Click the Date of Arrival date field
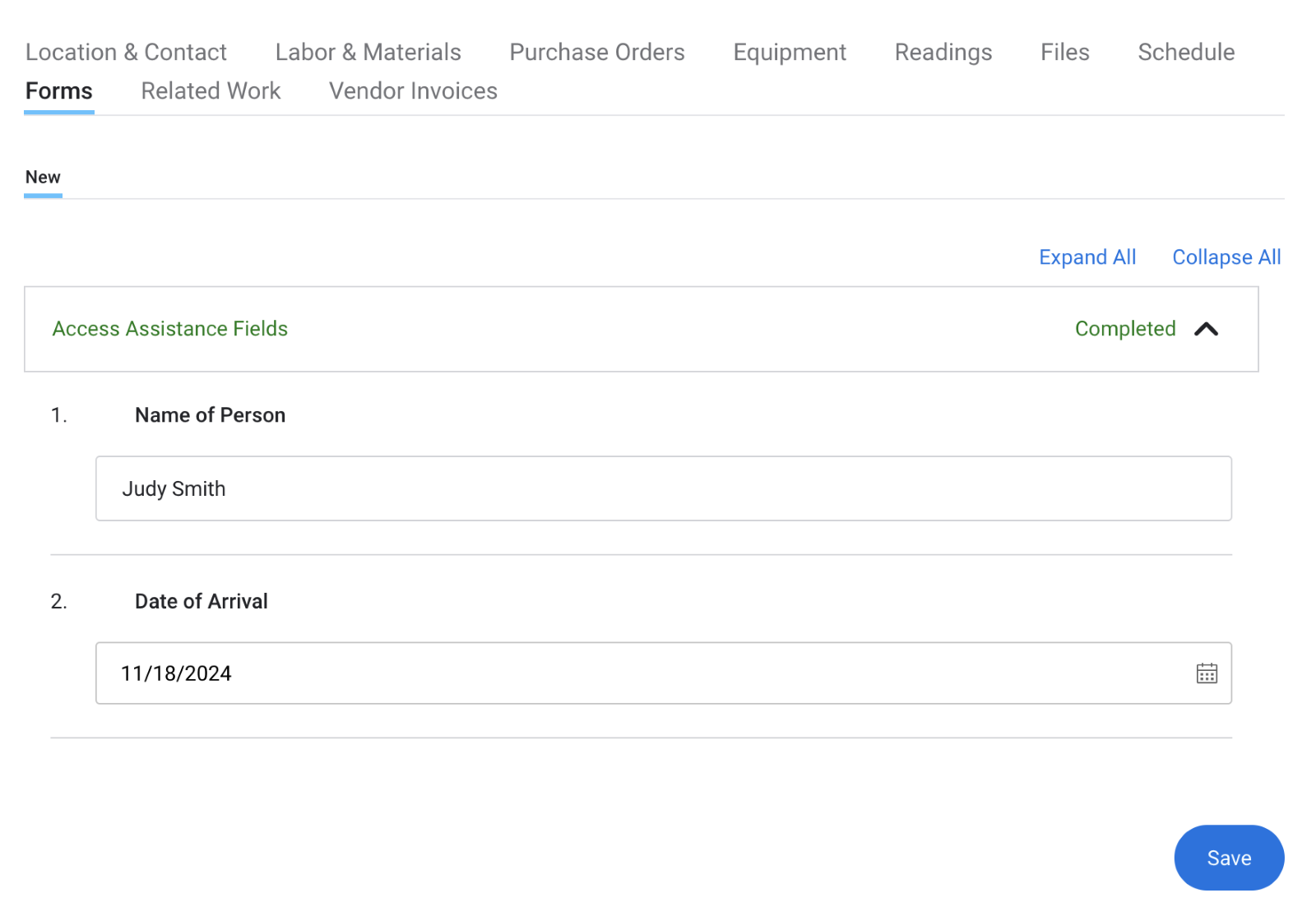1316x916 pixels. pos(642,673)
